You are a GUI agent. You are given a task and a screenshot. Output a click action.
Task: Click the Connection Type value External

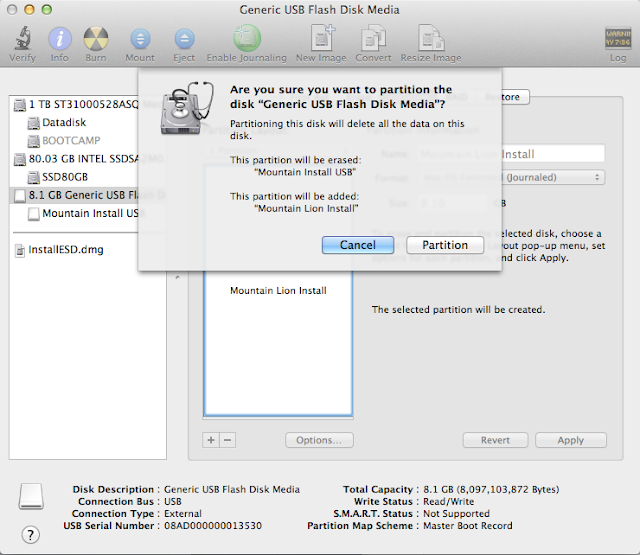(x=183, y=513)
